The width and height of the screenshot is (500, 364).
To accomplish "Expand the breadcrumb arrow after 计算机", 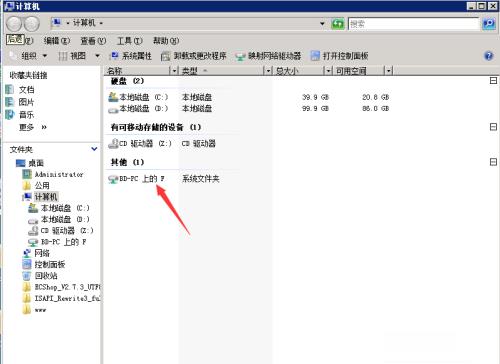I will tap(101, 23).
